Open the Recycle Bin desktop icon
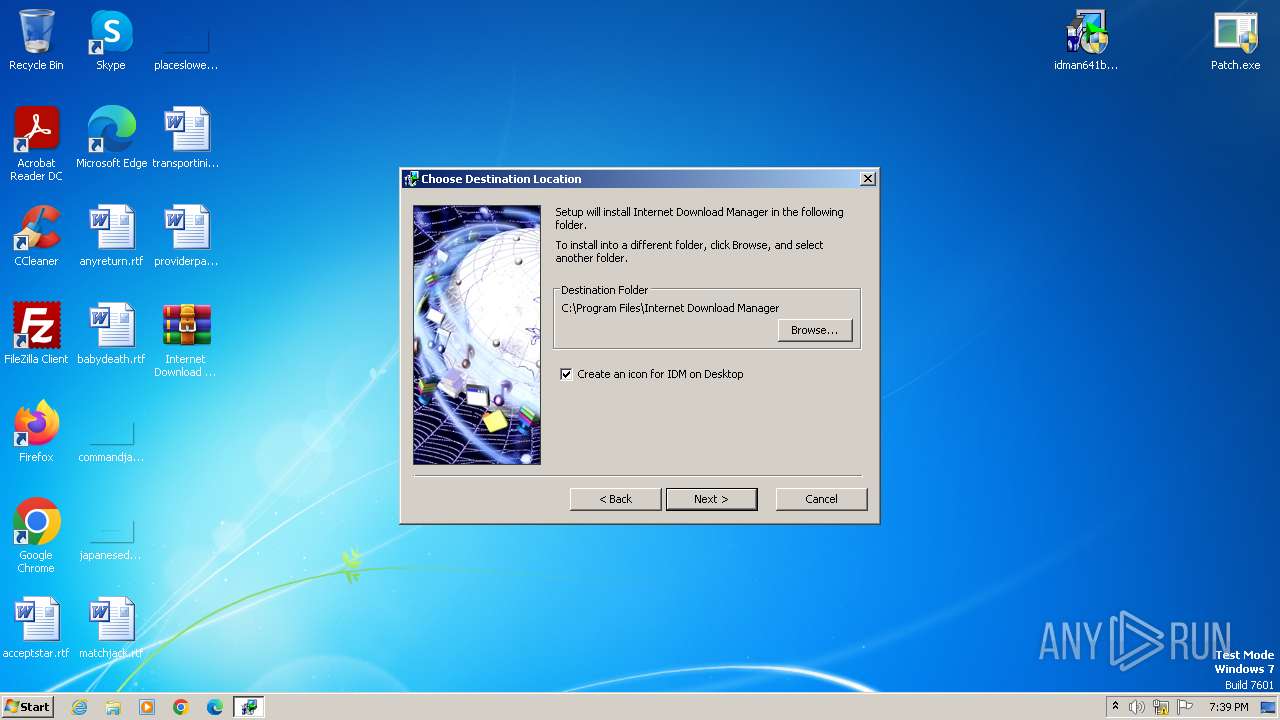 coord(36,40)
